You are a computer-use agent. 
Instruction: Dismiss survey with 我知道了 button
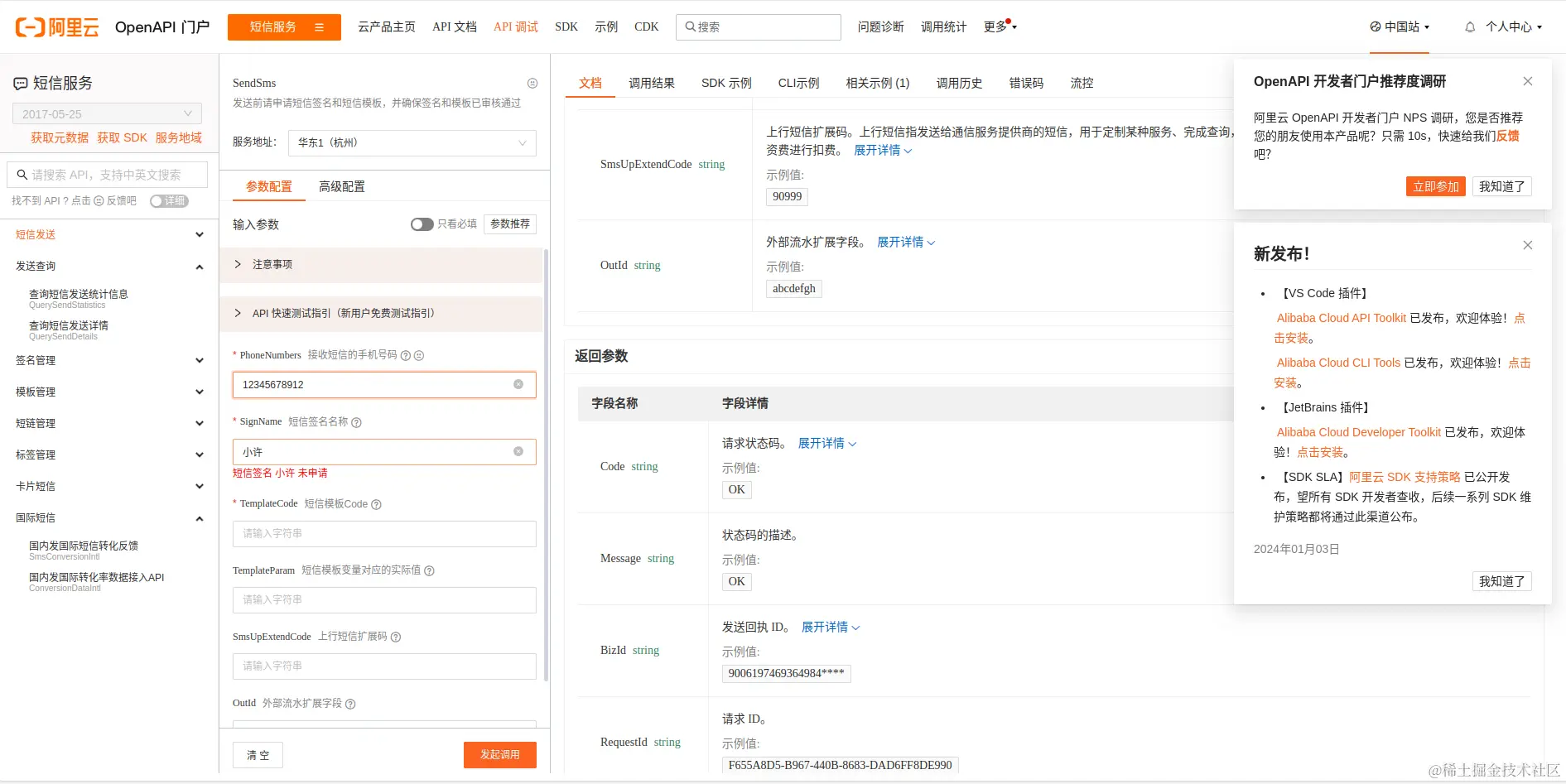click(x=1502, y=186)
